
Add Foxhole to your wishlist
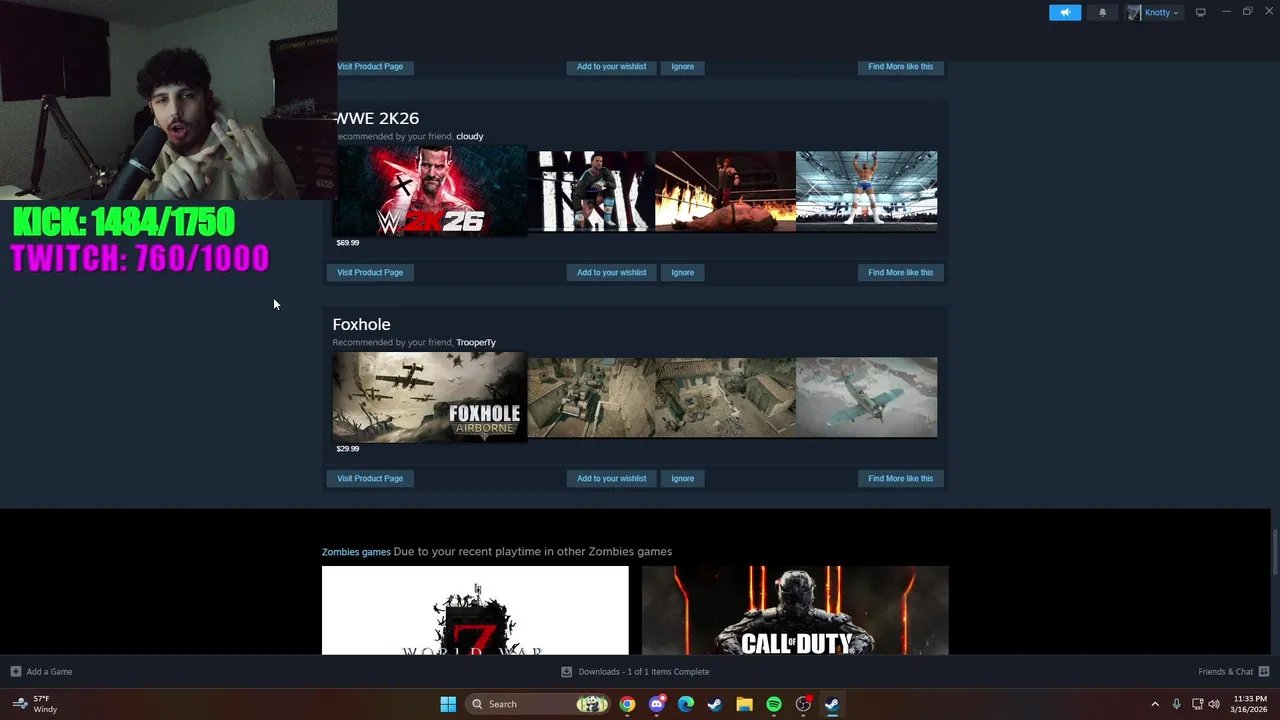click(x=611, y=478)
